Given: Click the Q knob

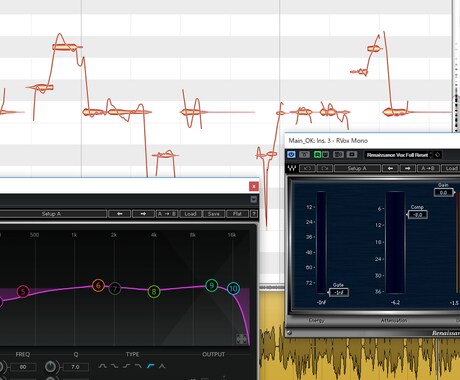Looking at the screenshot, I should click(50, 366).
